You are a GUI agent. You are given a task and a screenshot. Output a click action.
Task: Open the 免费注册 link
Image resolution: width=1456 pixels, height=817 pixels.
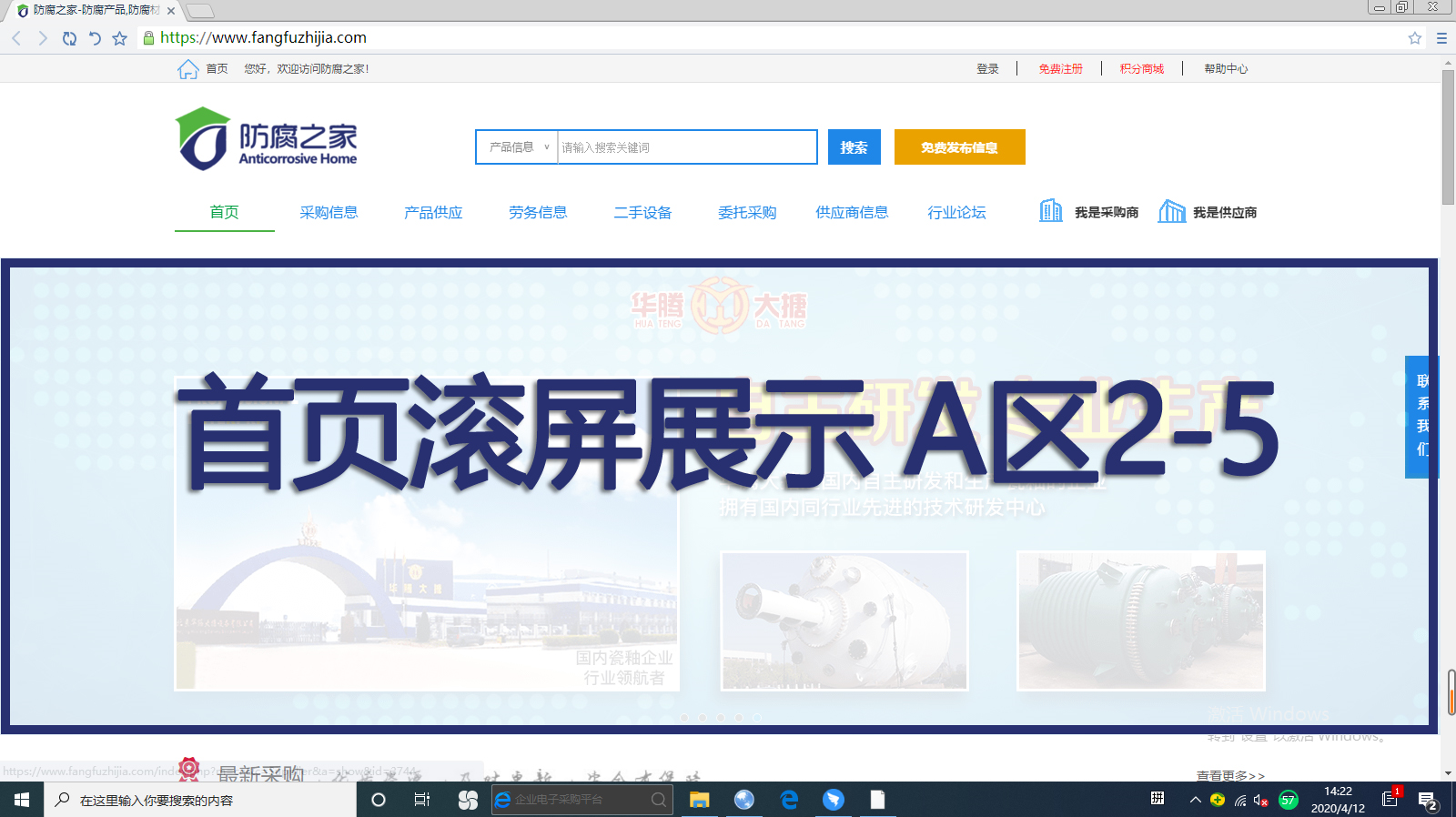(x=1060, y=69)
